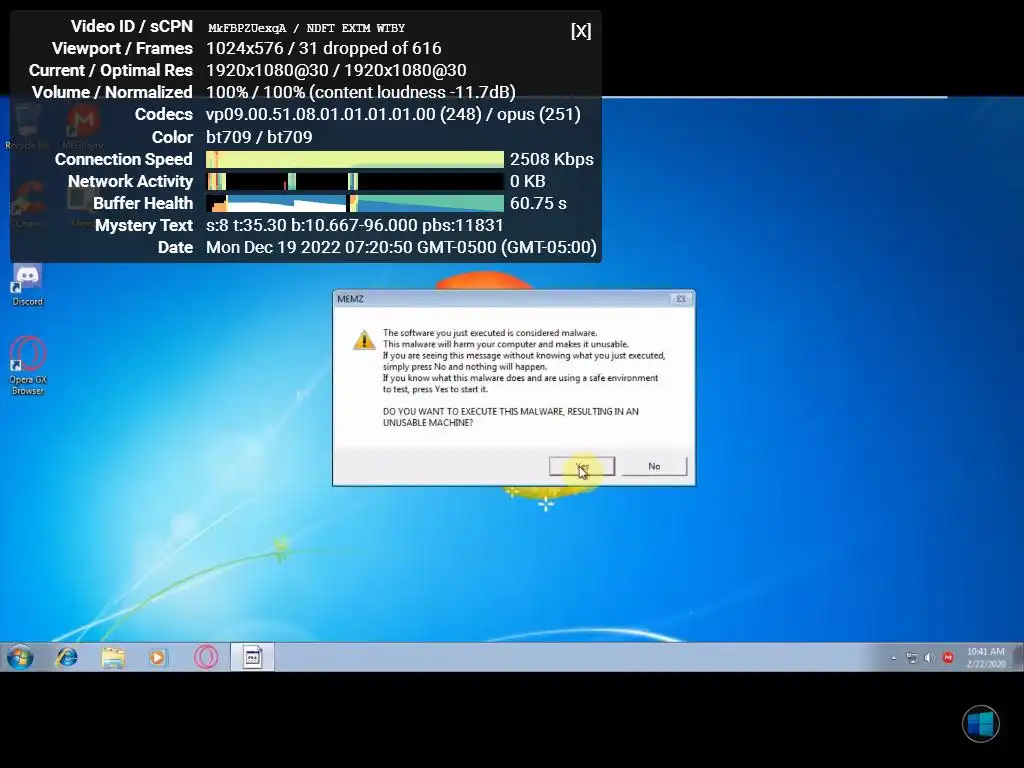Click the '1920x1080@30 / 1920x1080@30' resolution value
Image resolution: width=1024 pixels, height=768 pixels.
336,71
